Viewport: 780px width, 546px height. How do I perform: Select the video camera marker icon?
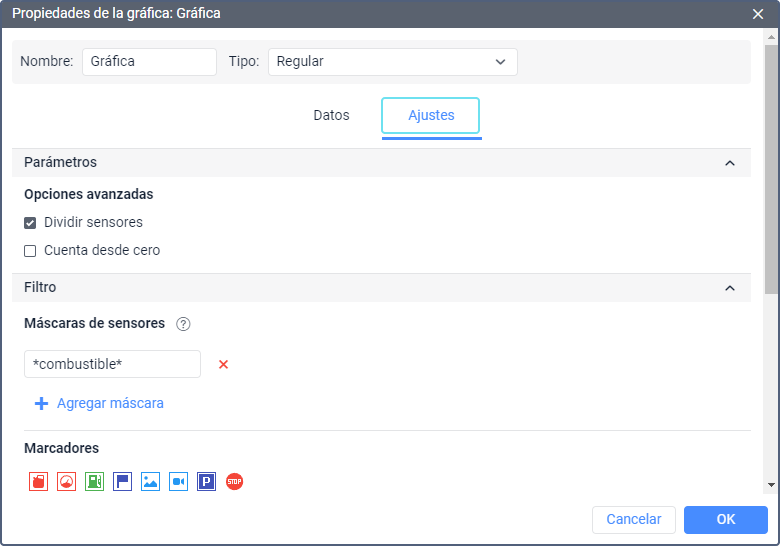tap(178, 482)
